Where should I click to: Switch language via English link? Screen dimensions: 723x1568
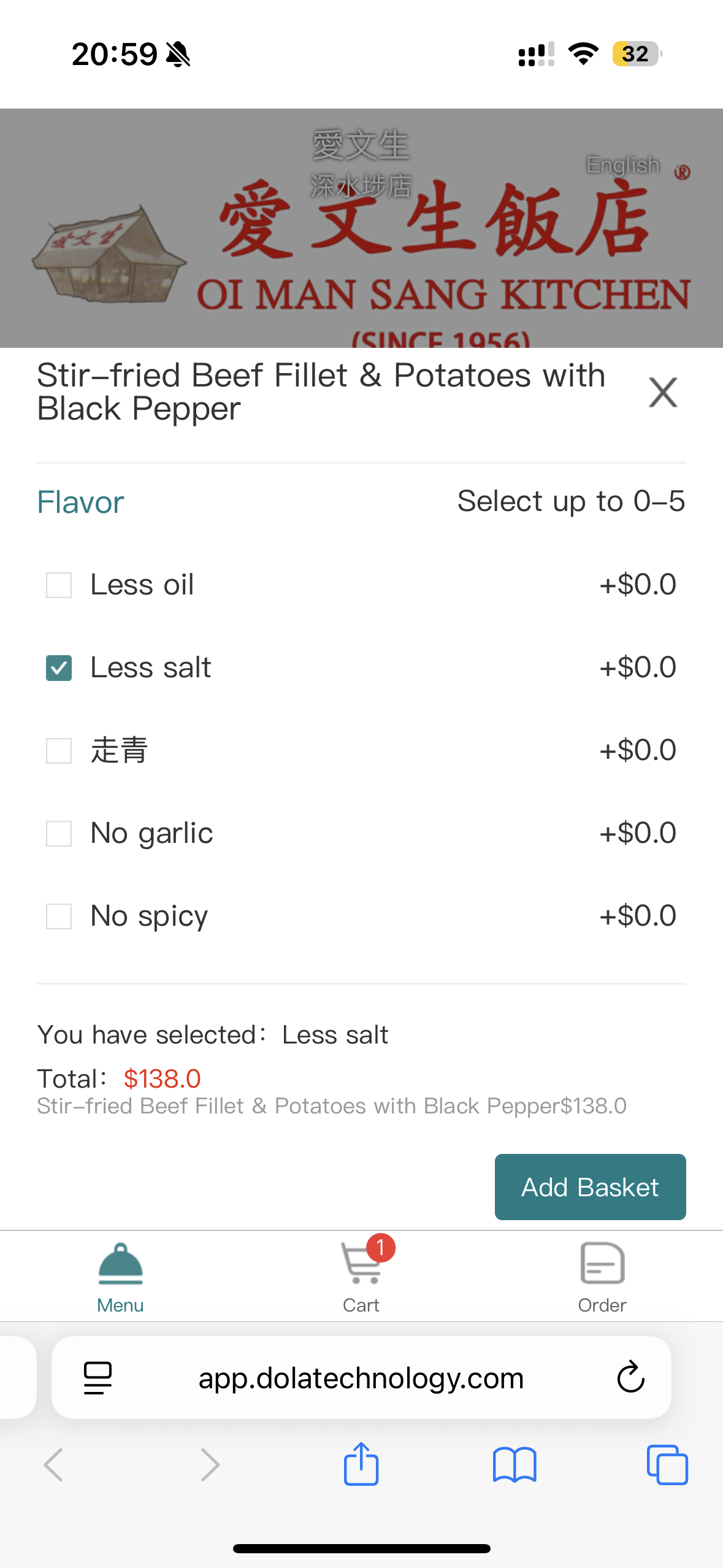tap(622, 165)
